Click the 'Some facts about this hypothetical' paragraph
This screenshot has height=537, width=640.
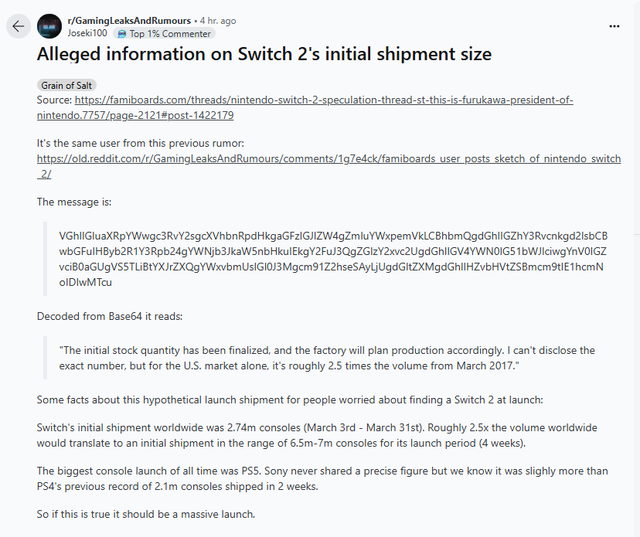click(x=290, y=400)
